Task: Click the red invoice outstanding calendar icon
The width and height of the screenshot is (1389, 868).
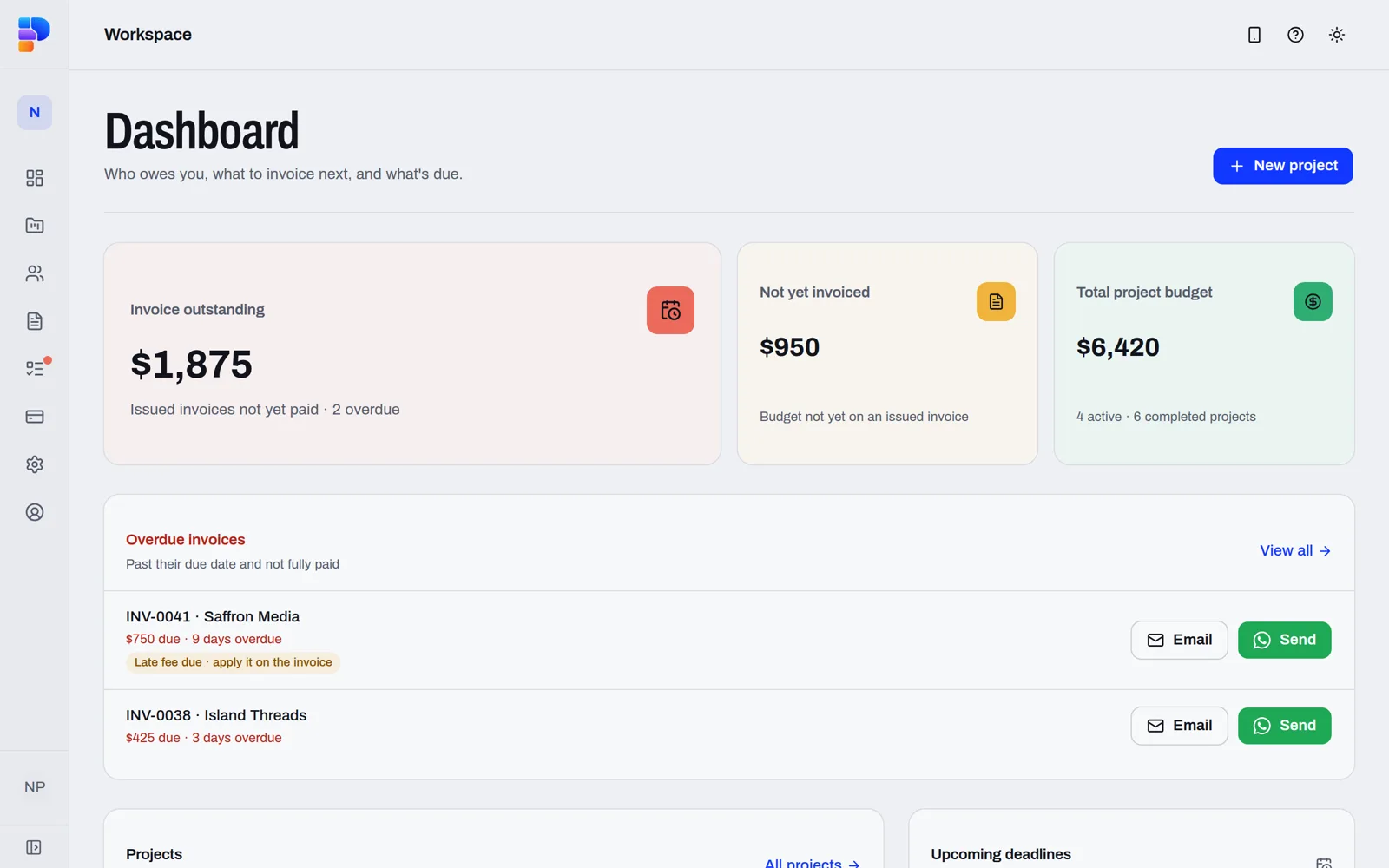Action: (670, 310)
